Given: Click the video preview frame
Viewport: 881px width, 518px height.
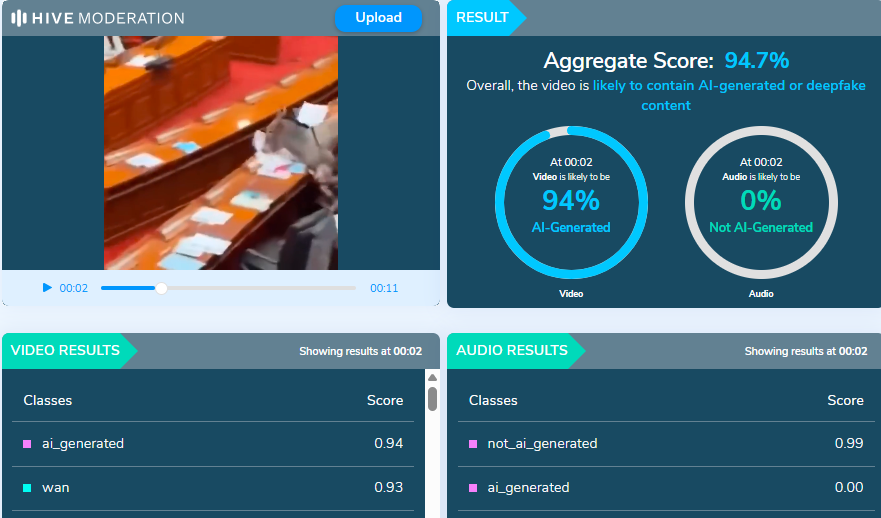Looking at the screenshot, I should pos(220,153).
